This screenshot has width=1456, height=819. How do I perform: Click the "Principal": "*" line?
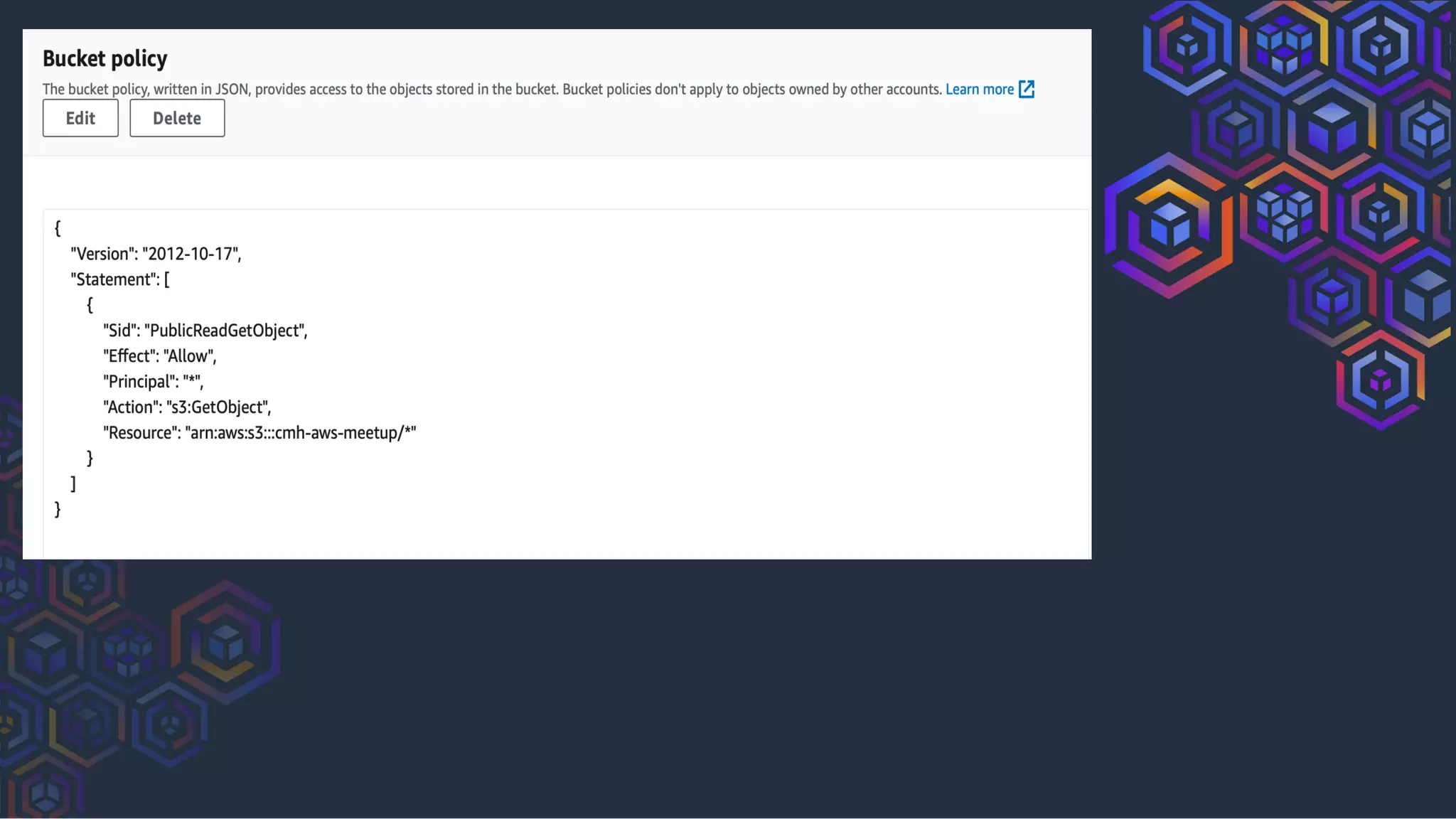(x=153, y=382)
